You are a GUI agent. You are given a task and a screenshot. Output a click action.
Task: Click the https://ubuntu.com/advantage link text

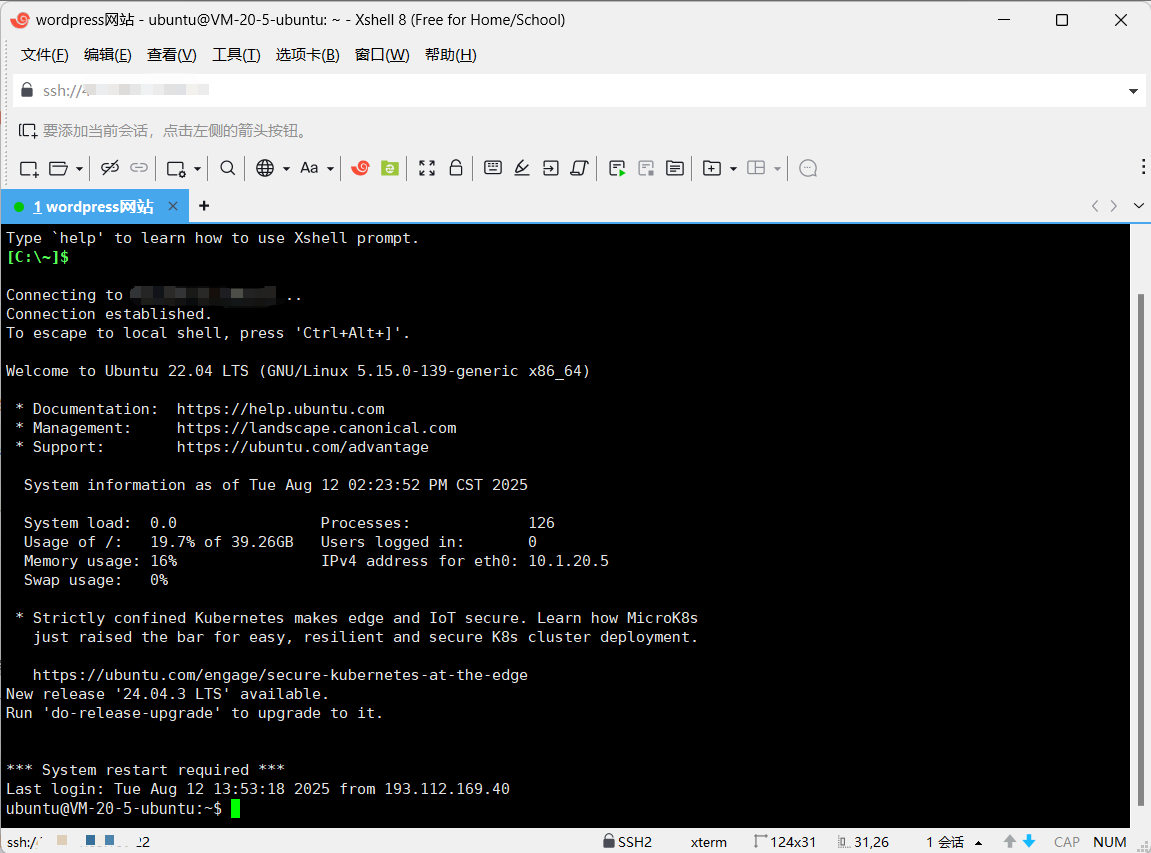302,447
